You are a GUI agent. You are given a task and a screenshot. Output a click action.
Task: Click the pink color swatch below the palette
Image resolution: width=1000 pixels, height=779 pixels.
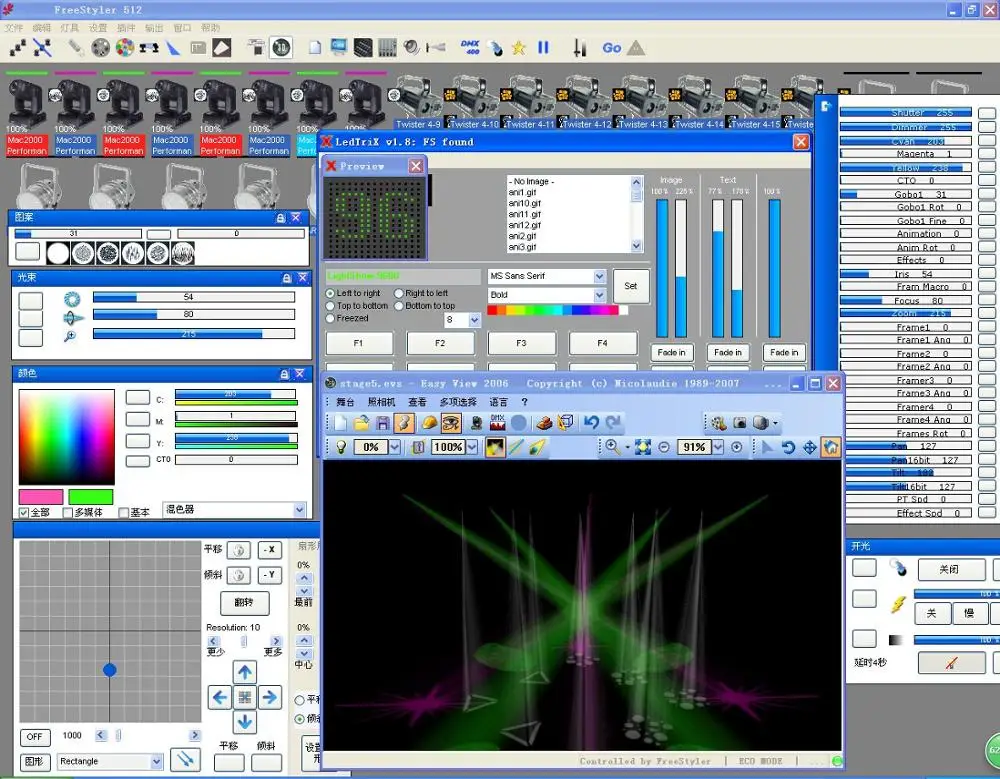tap(42, 497)
